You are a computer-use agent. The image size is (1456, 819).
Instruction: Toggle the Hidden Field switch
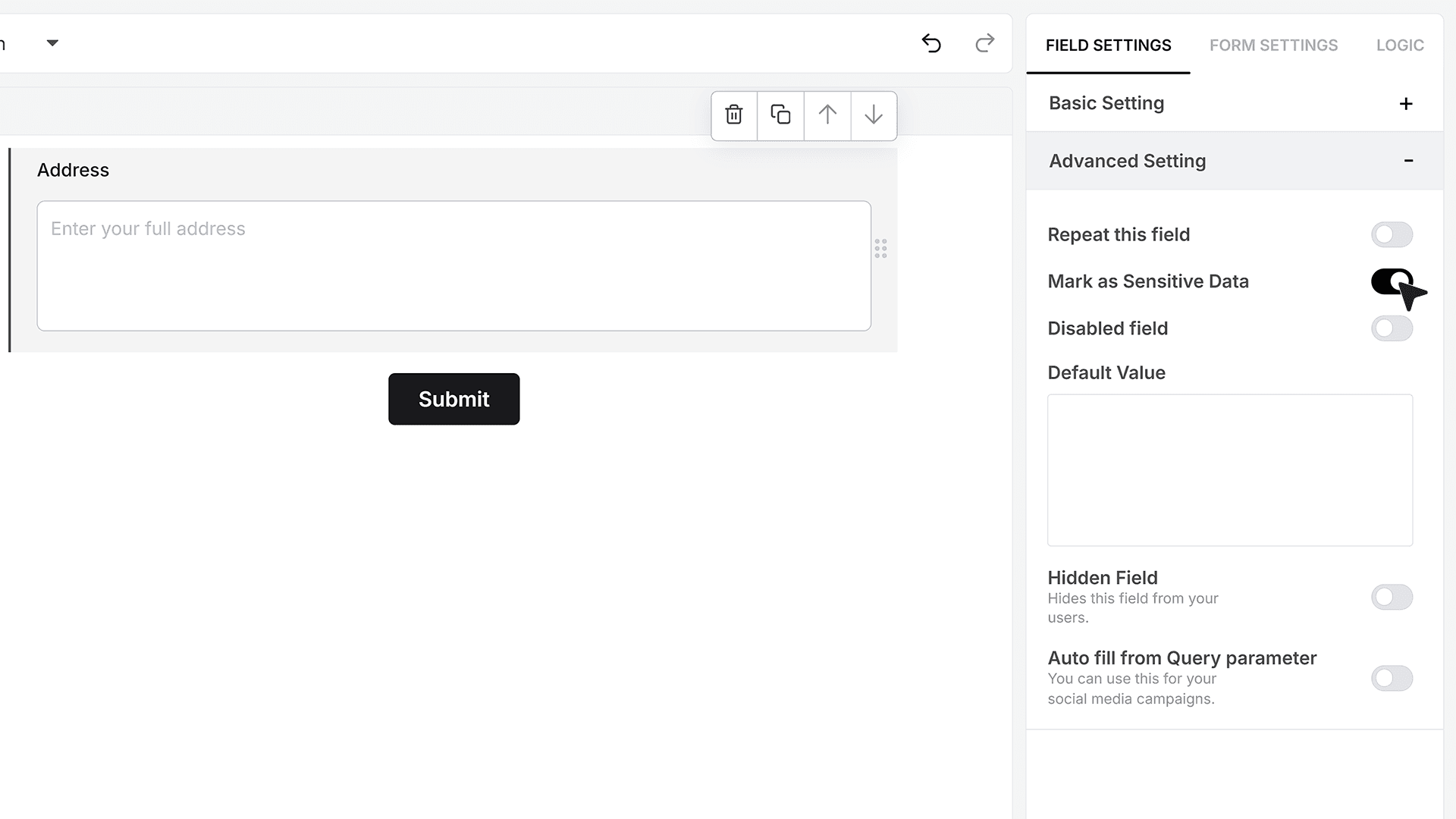[1392, 597]
